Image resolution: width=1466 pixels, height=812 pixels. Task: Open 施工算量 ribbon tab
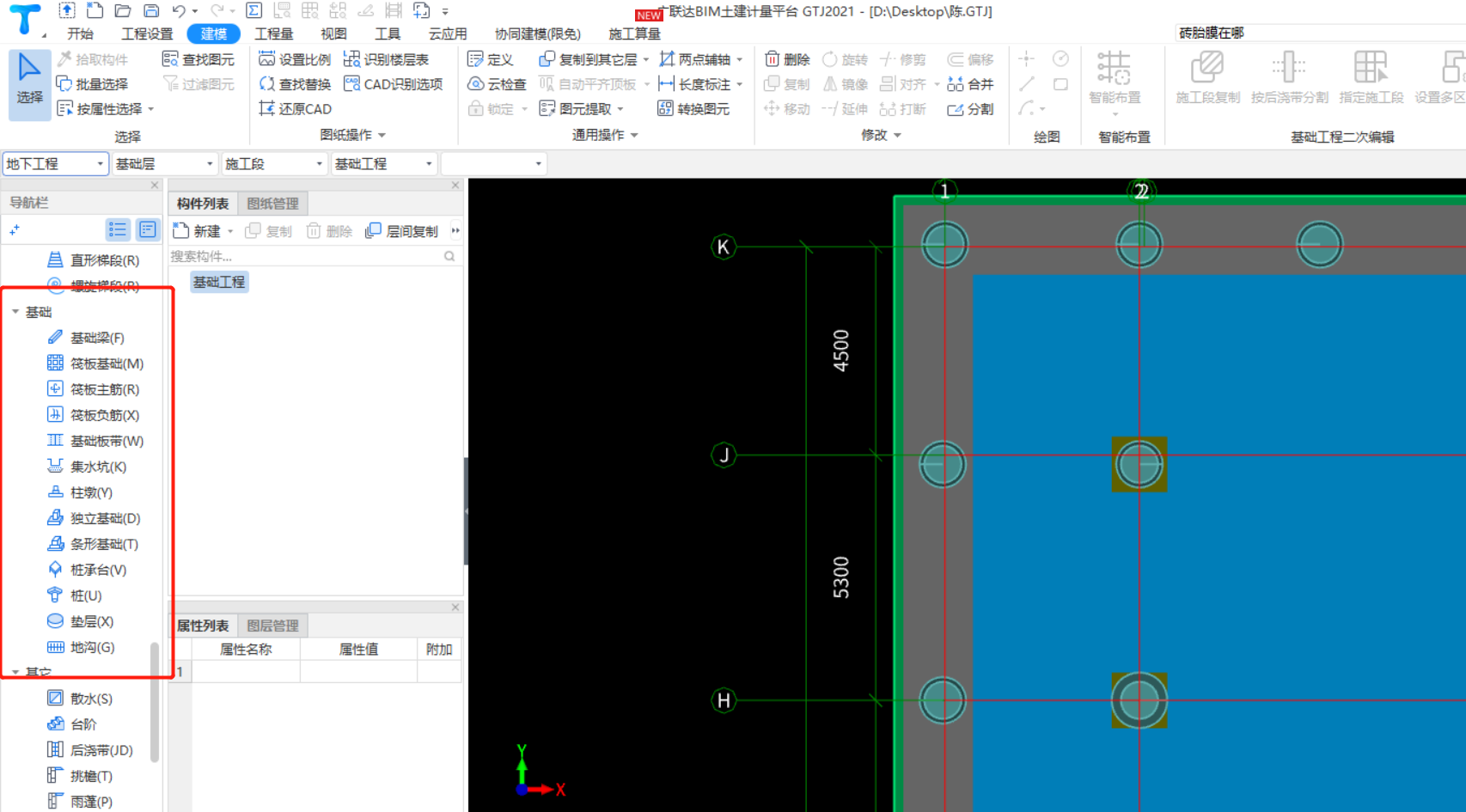coord(634,34)
